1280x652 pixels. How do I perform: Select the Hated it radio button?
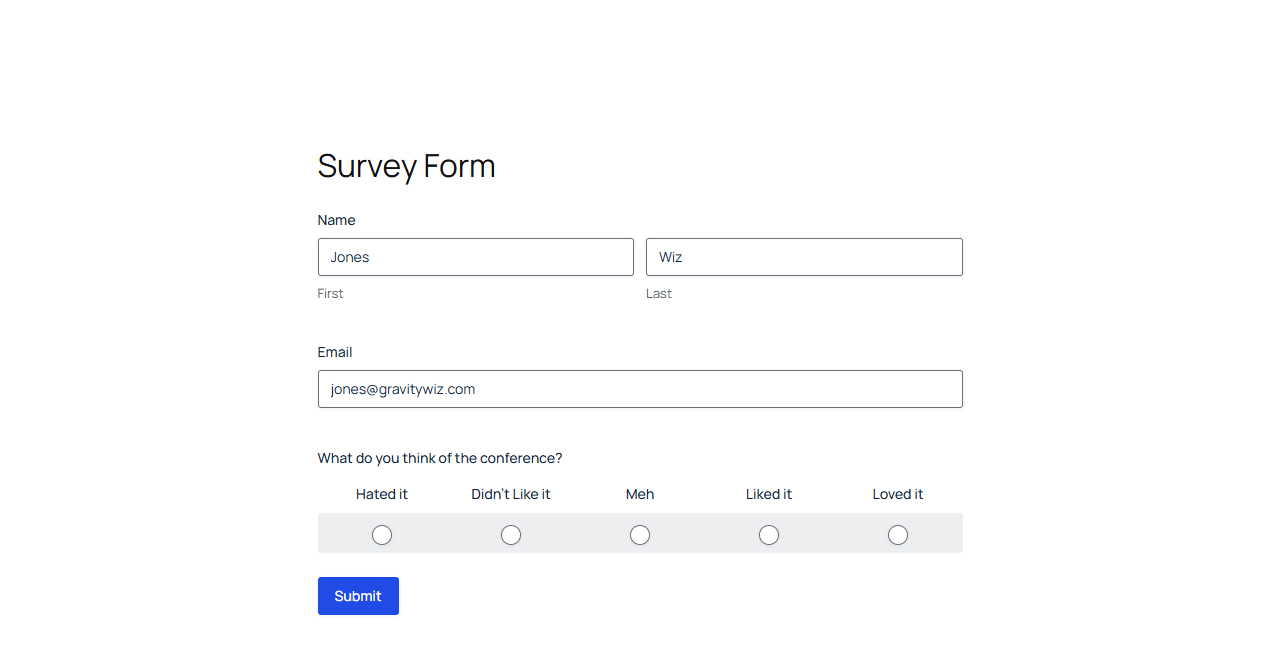pos(382,535)
